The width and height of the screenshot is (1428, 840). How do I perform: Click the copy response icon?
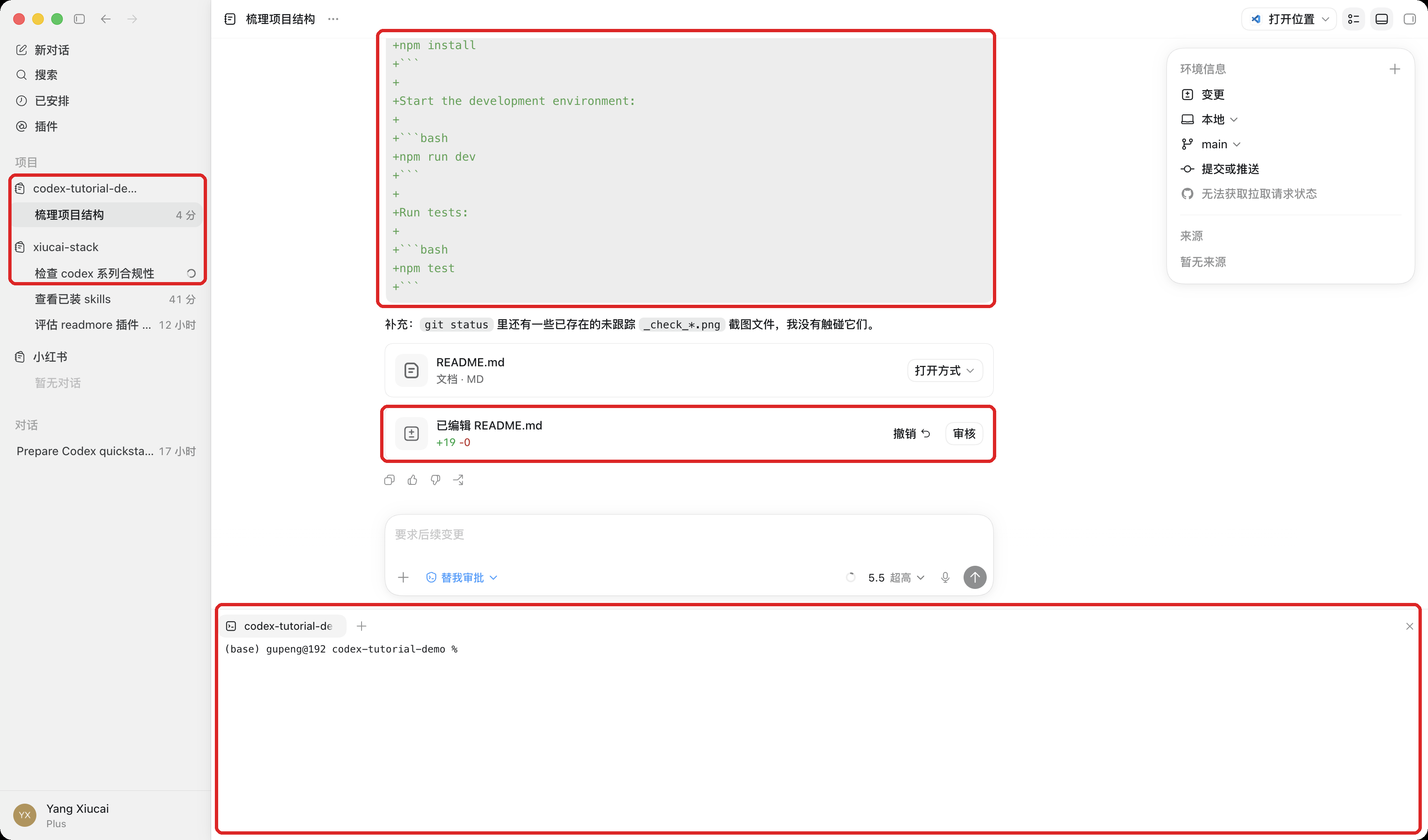coord(389,480)
